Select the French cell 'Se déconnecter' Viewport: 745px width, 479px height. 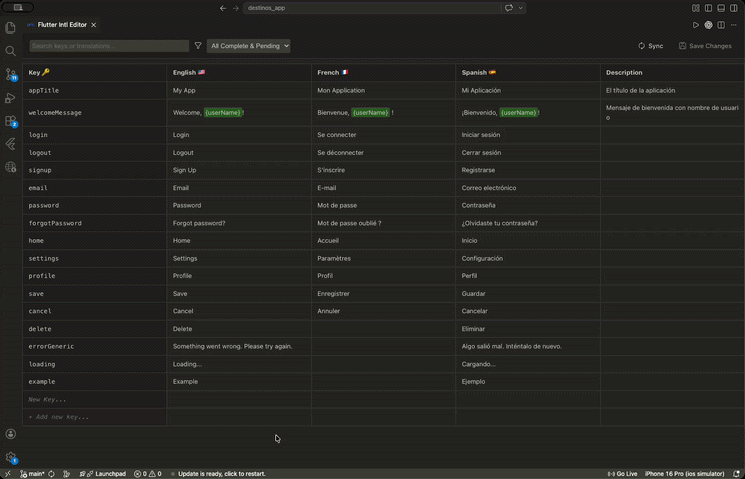pos(383,153)
